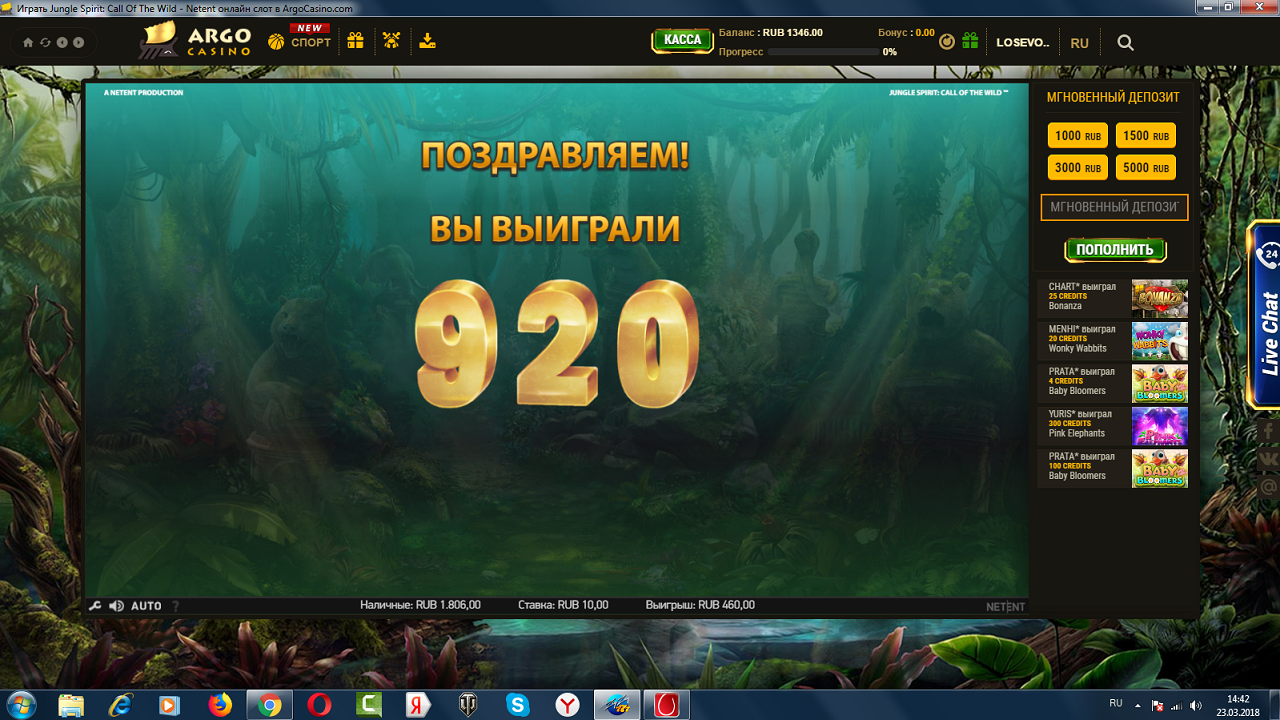
Task: Open Yandex Я taskbar icon
Action: pos(418,705)
